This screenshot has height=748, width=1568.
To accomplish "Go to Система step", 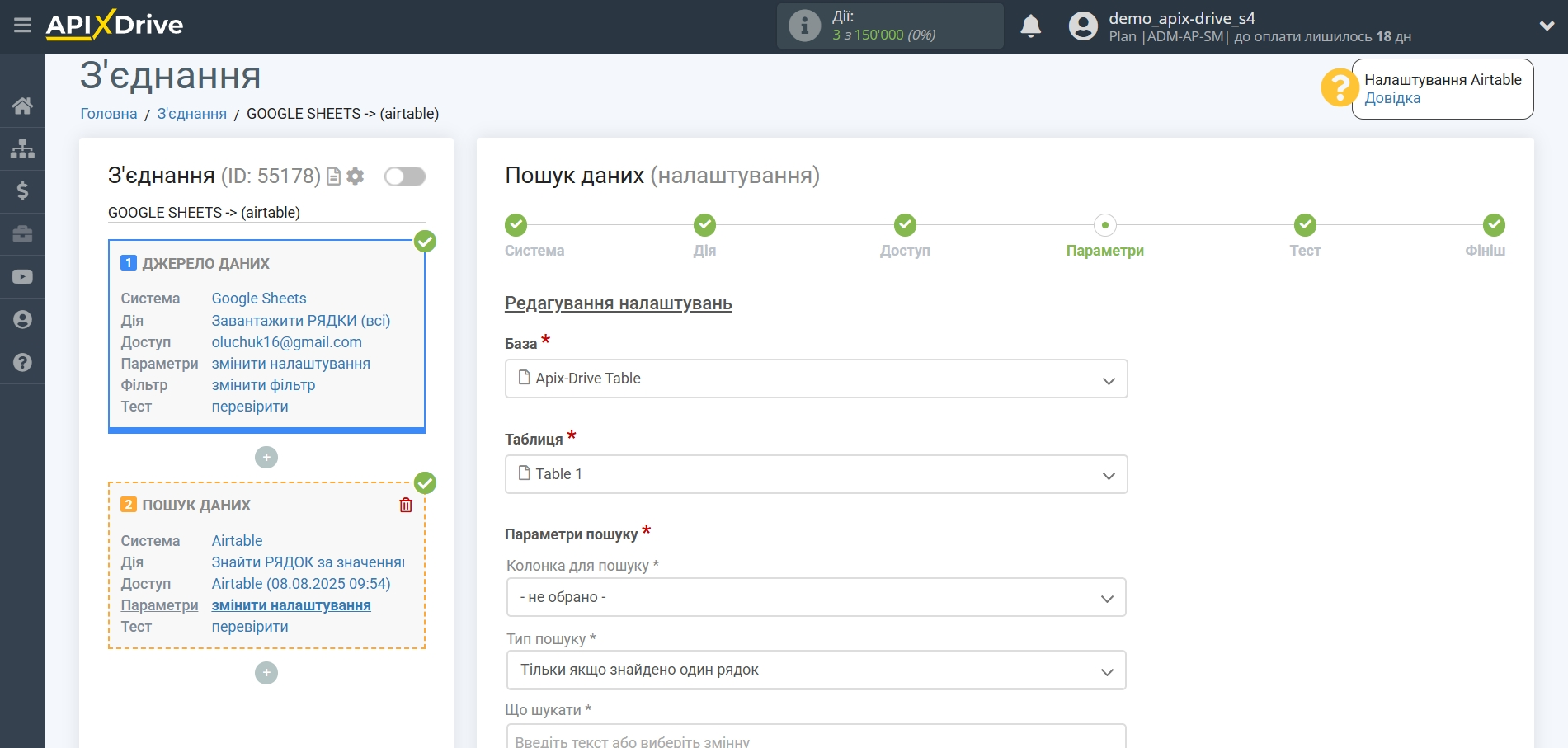I will [516, 224].
